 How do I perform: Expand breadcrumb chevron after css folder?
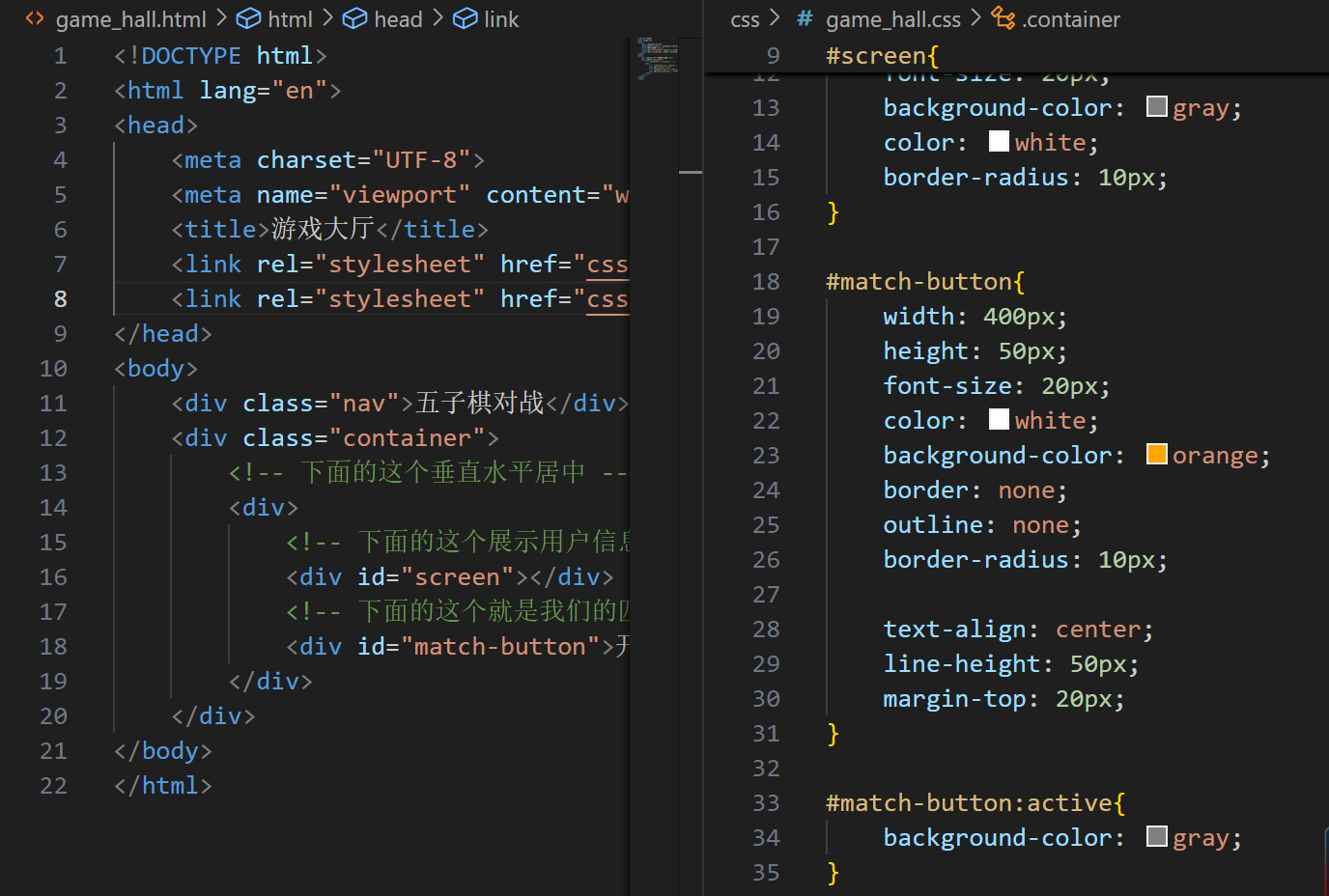tap(774, 18)
